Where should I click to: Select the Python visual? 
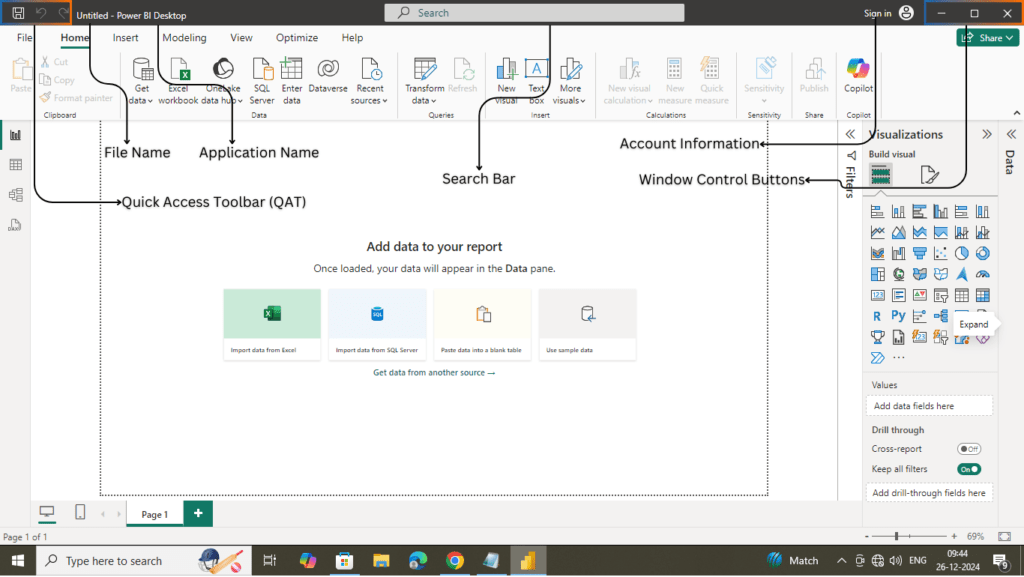pos(899,316)
